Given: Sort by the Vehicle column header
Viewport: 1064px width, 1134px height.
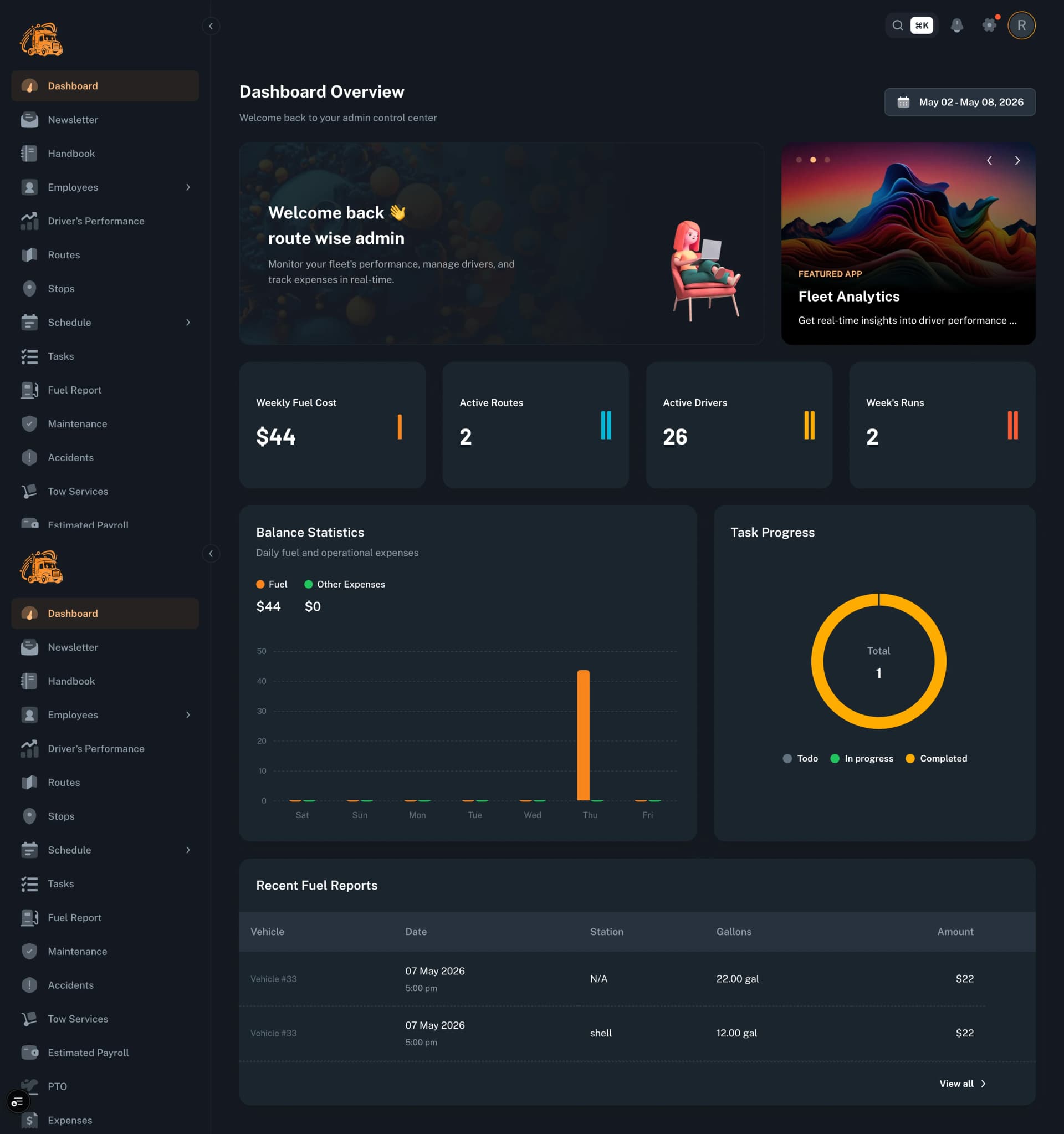Looking at the screenshot, I should click(268, 932).
